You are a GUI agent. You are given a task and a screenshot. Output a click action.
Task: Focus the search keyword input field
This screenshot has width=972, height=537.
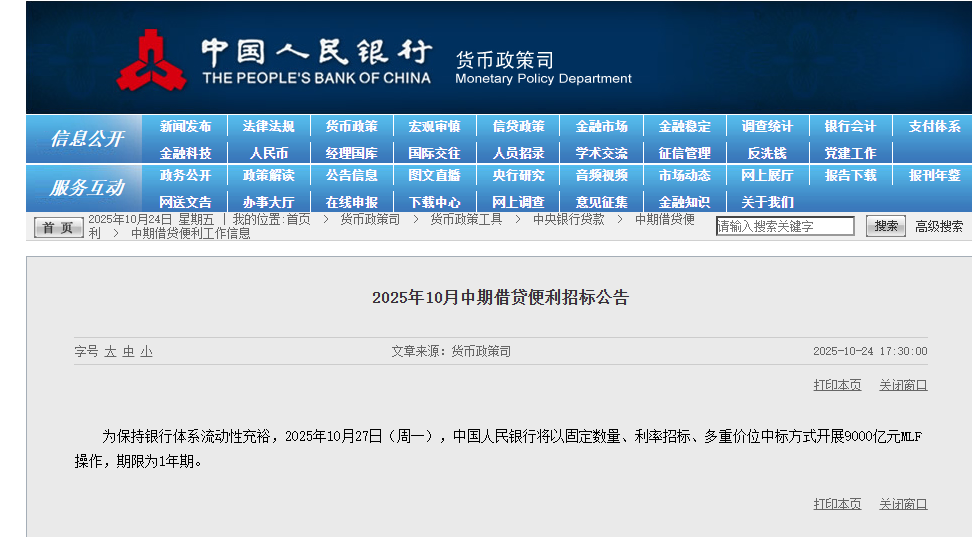pos(785,227)
